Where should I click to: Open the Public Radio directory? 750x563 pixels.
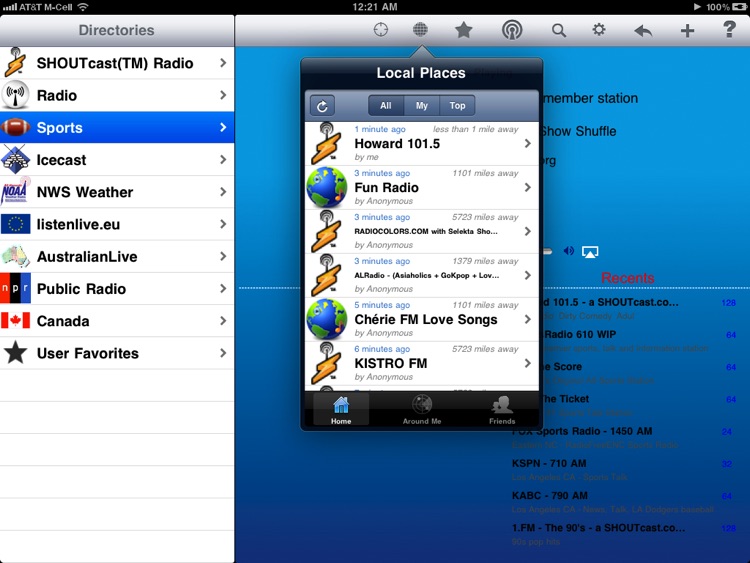point(117,288)
